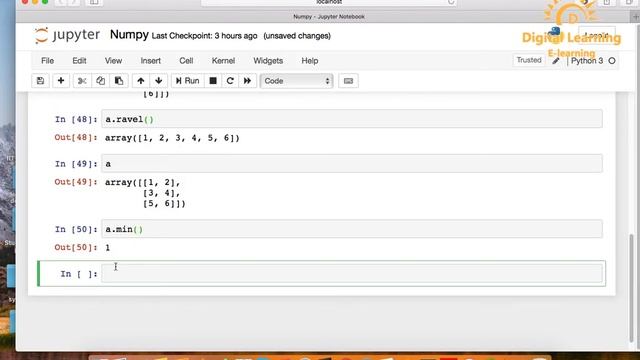Click the Trusted notebook indicator
The width and height of the screenshot is (640, 360).
click(529, 60)
